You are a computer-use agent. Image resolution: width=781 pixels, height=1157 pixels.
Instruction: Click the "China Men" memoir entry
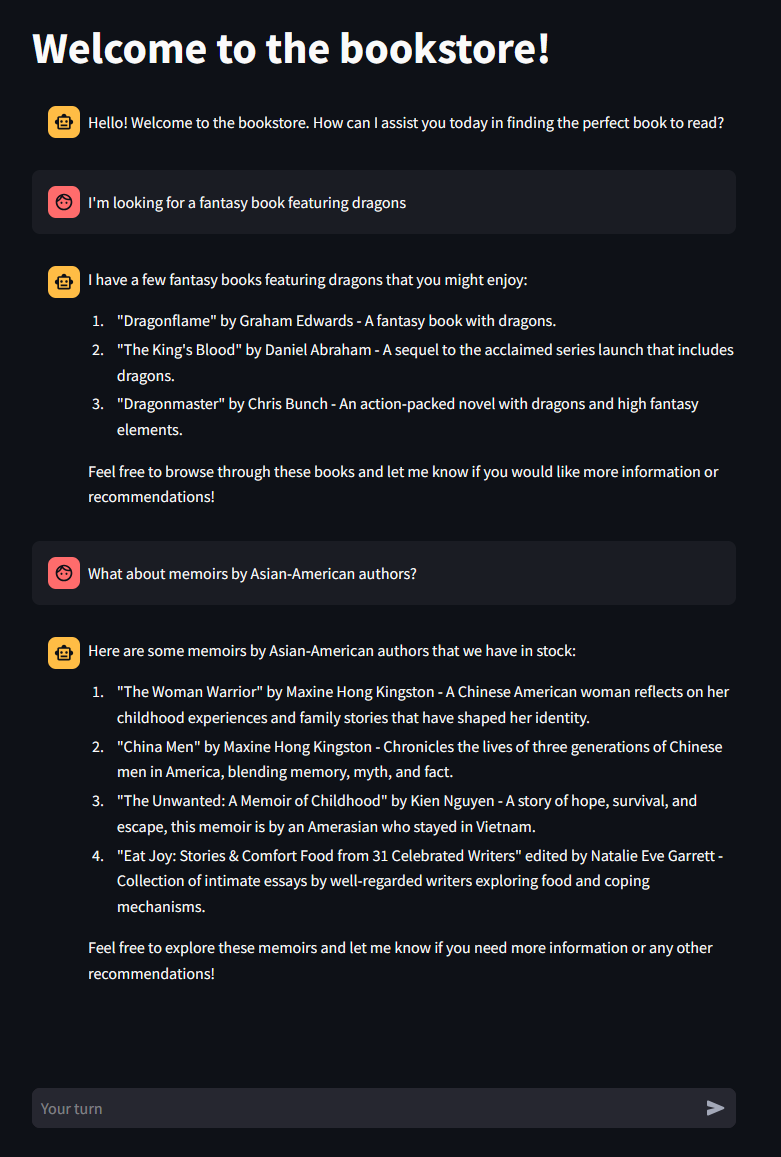point(419,759)
